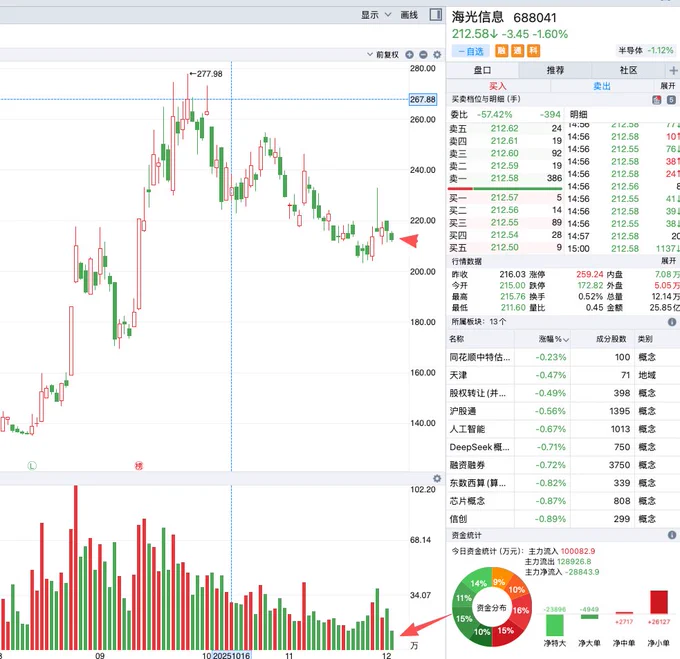The width and height of the screenshot is (680, 659).
Task: Select the 卖一 ask price 212.58
Action: click(x=504, y=178)
